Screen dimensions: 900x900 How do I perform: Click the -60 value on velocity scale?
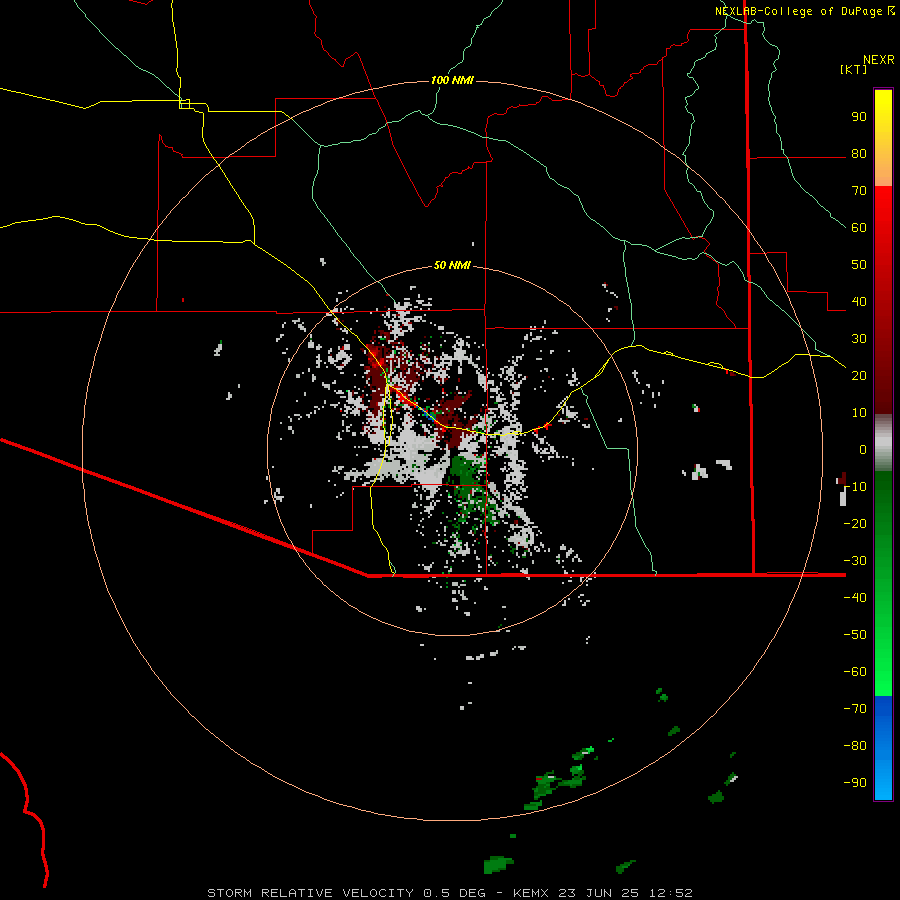pyautogui.click(x=855, y=672)
